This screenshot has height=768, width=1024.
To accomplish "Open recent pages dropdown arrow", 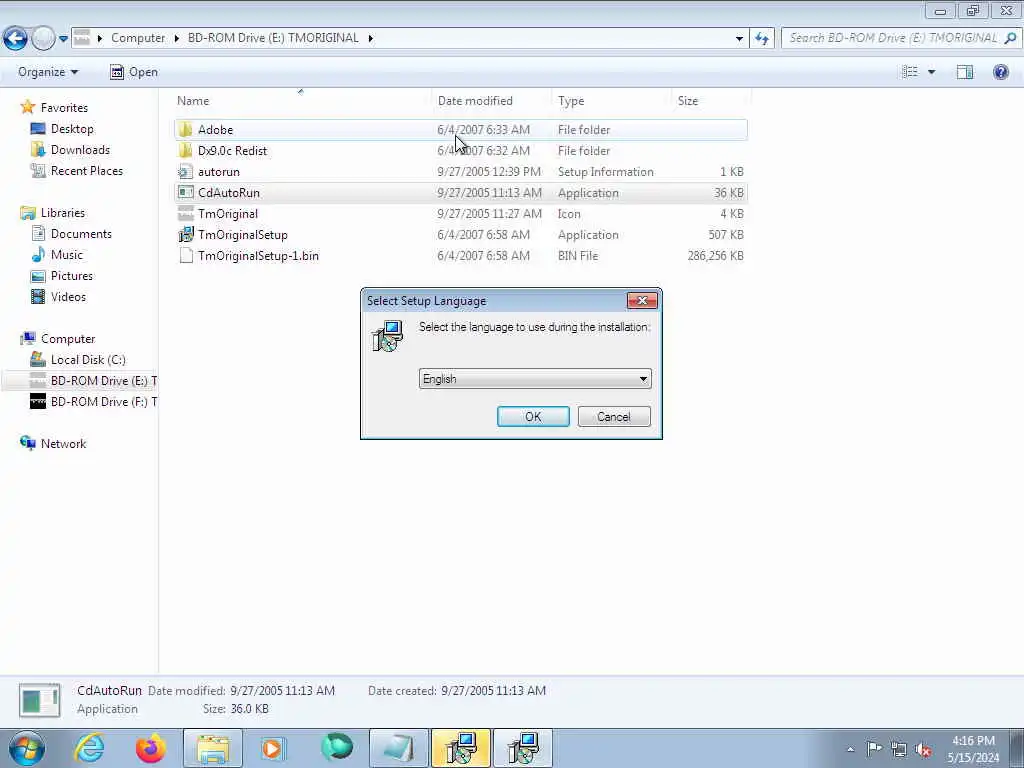I will point(63,39).
